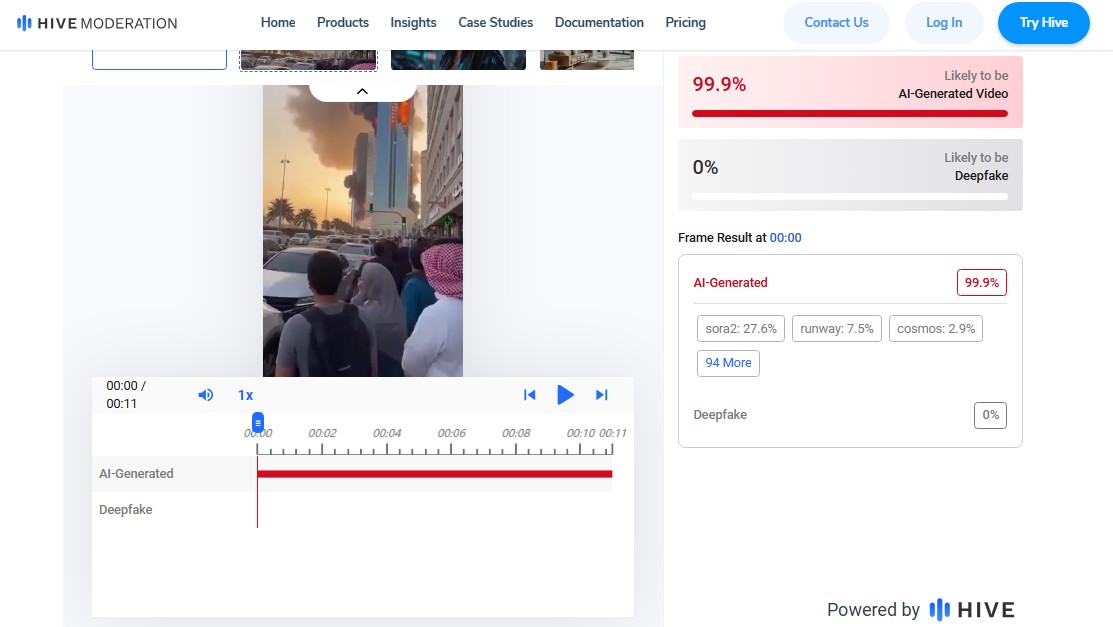
Task: Click the Contact Us button
Action: pyautogui.click(x=836, y=23)
